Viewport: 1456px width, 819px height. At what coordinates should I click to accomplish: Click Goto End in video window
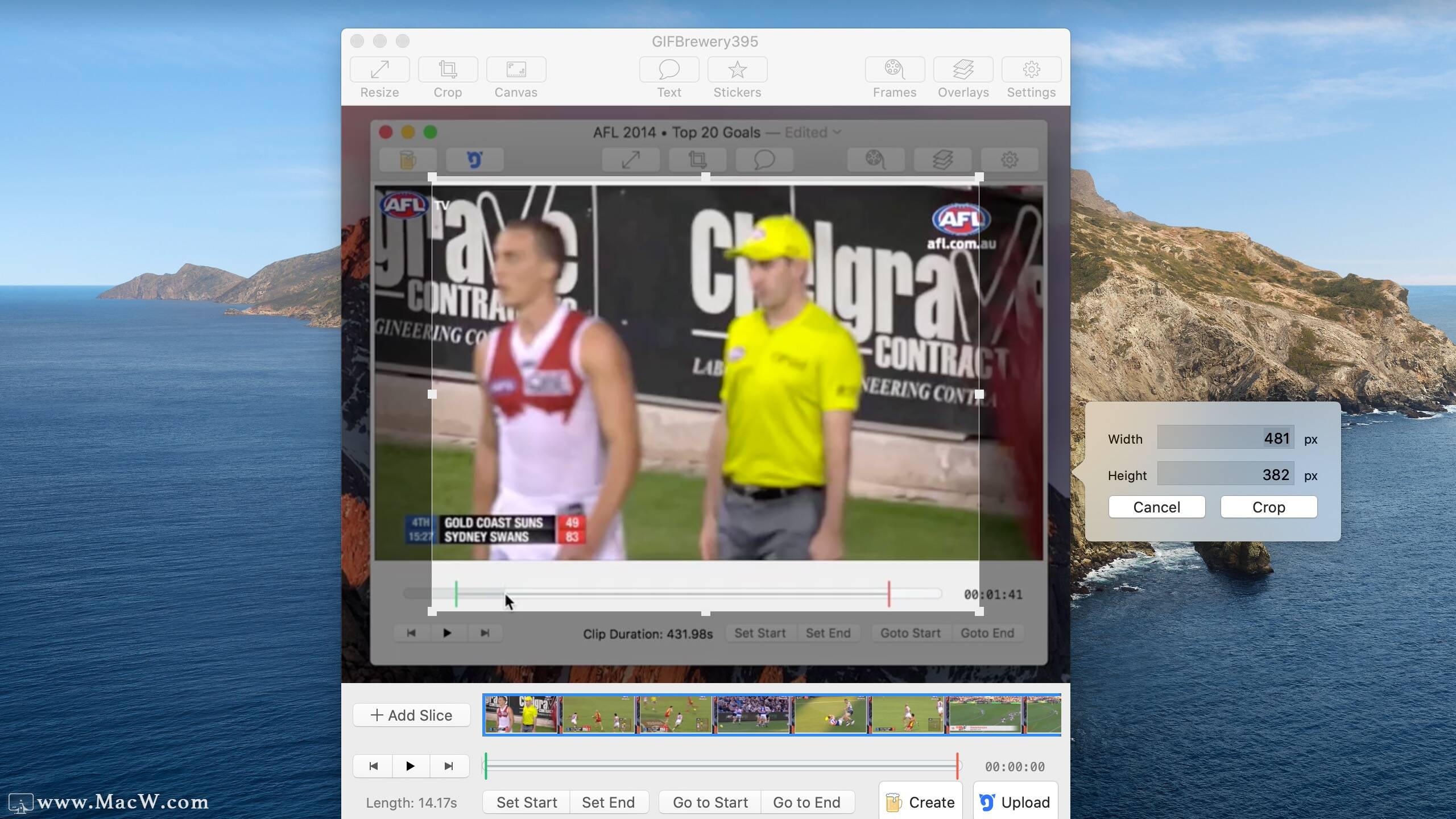coord(987,633)
